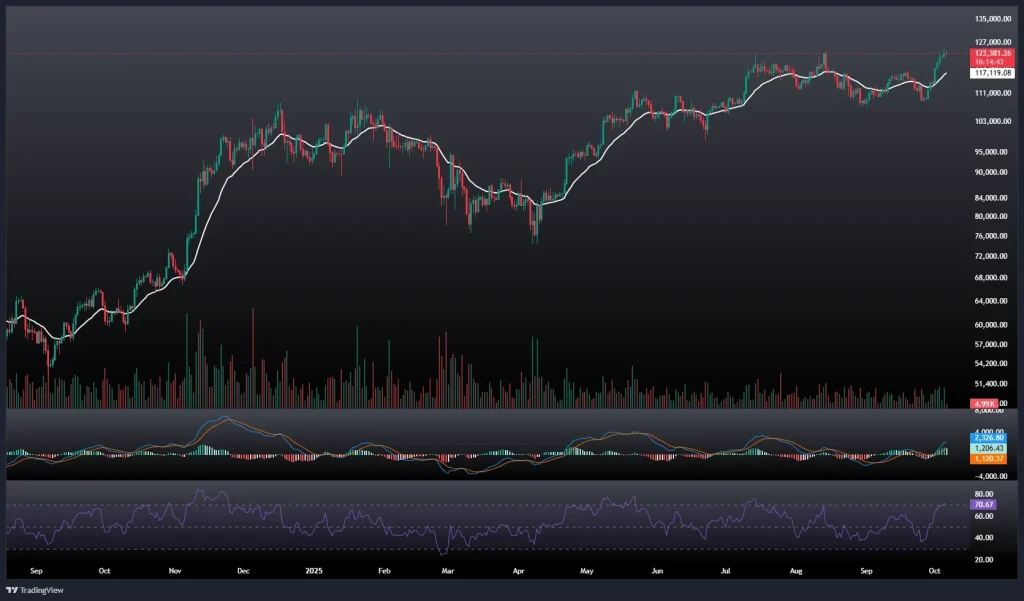Select the orange signal label 1,120.37
Screen dimensions: 1024x601
tap(989, 457)
